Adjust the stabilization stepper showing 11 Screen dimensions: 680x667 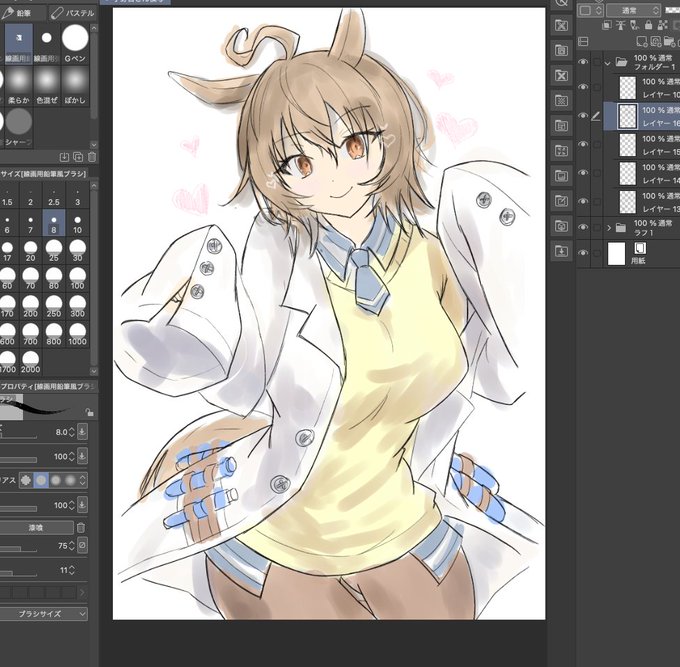point(72,570)
